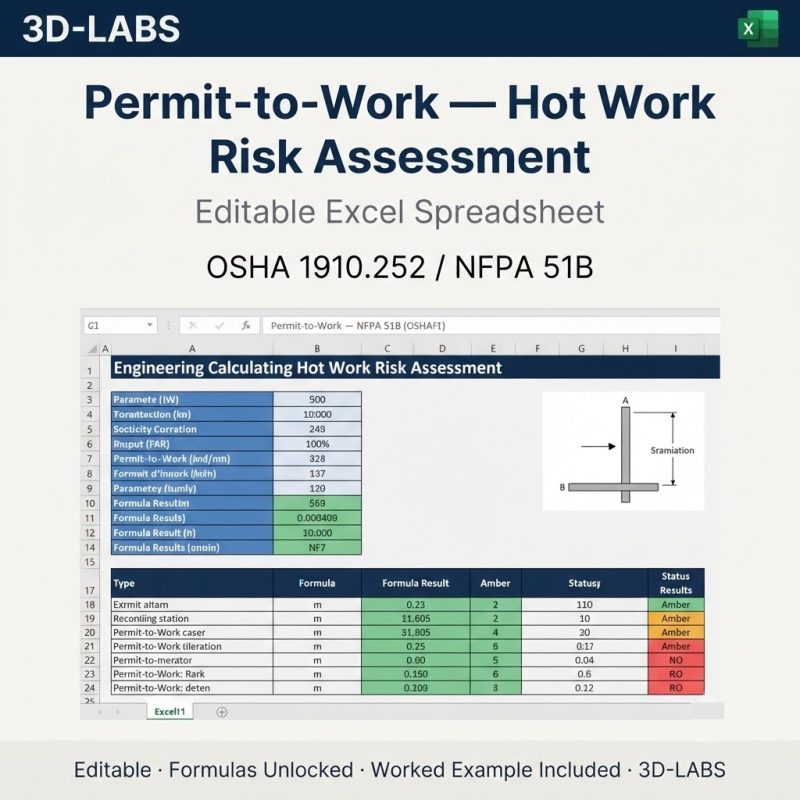Click the Name Box showing C1
Viewport: 800px width, 800px height.
120,326
